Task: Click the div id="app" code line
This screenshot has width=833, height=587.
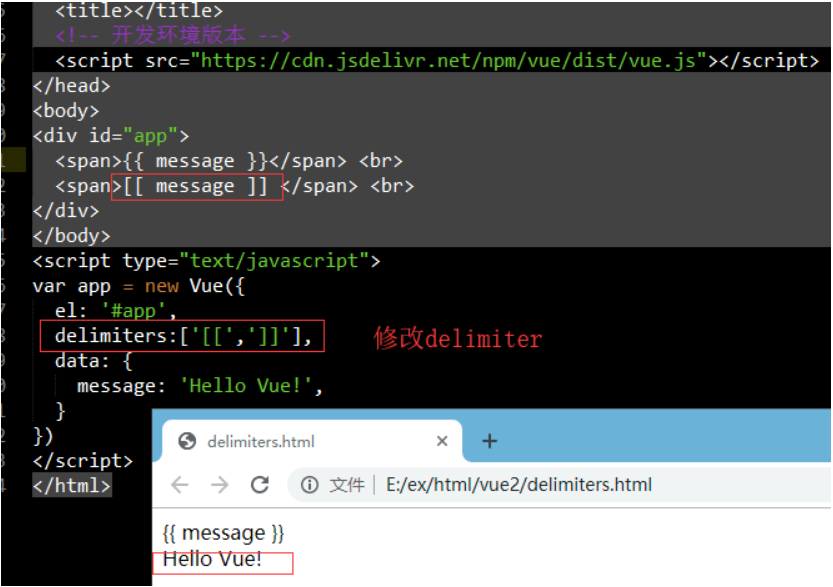Action: (x=110, y=136)
